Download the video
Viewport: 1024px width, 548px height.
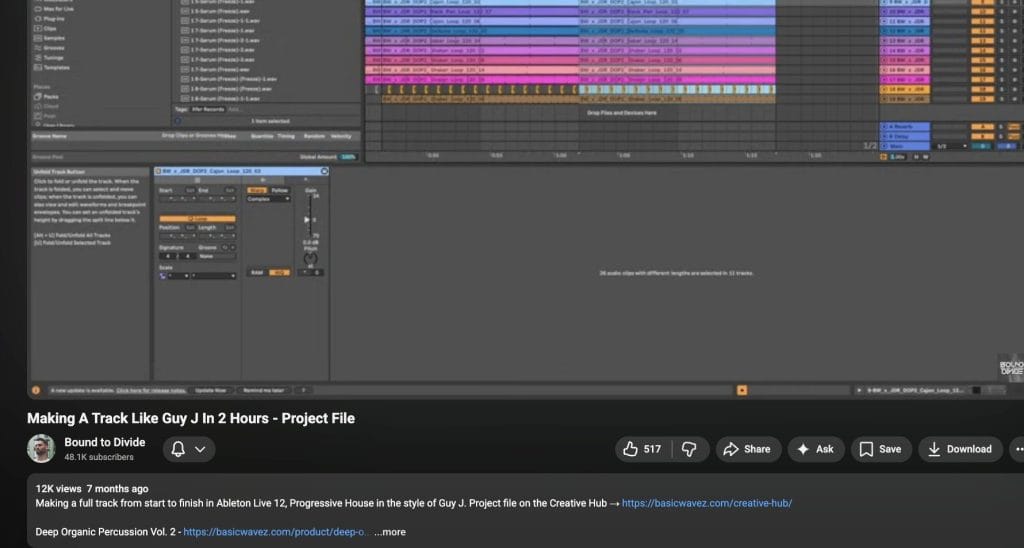tap(959, 449)
